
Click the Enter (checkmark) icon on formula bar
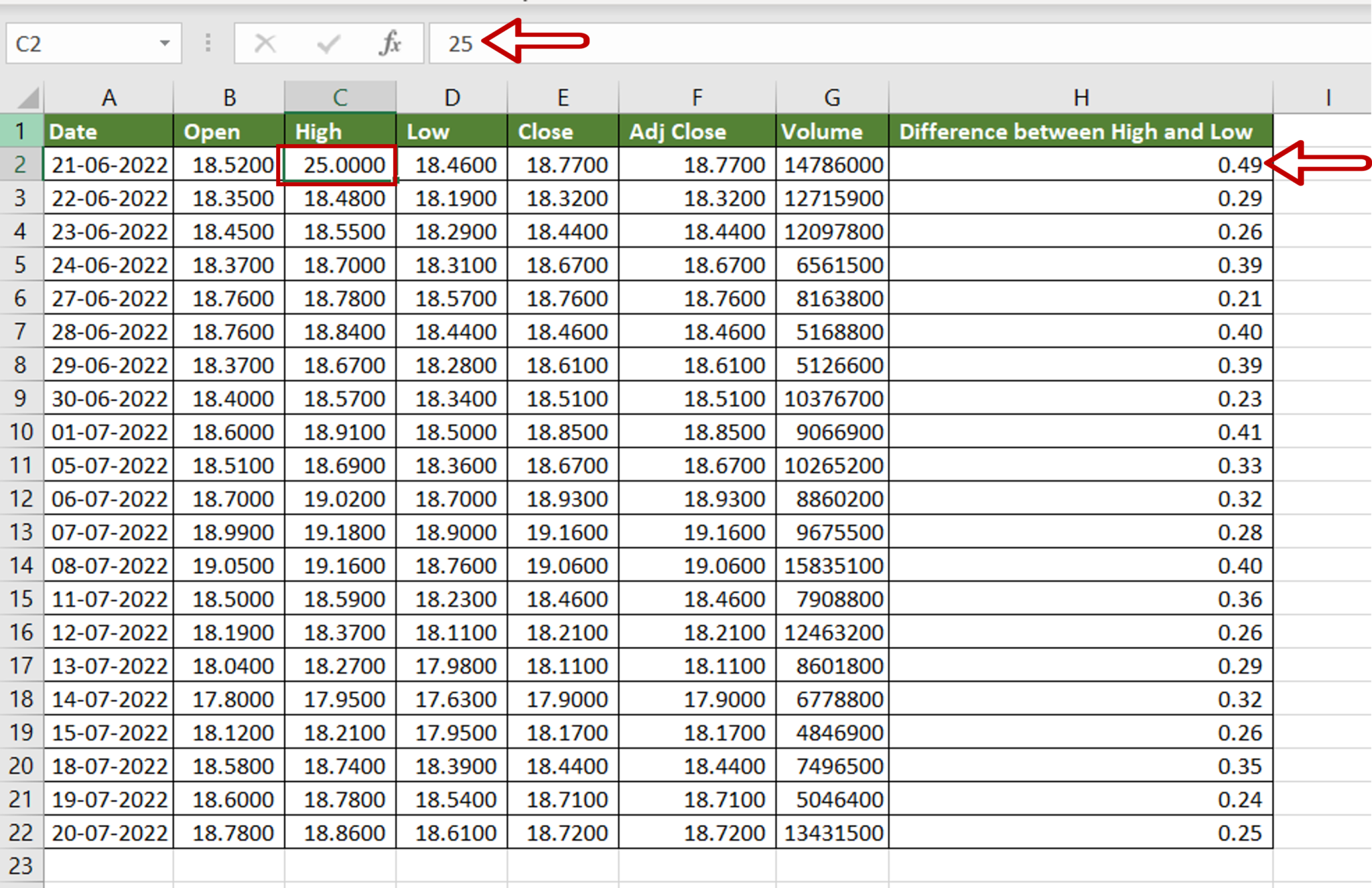328,42
